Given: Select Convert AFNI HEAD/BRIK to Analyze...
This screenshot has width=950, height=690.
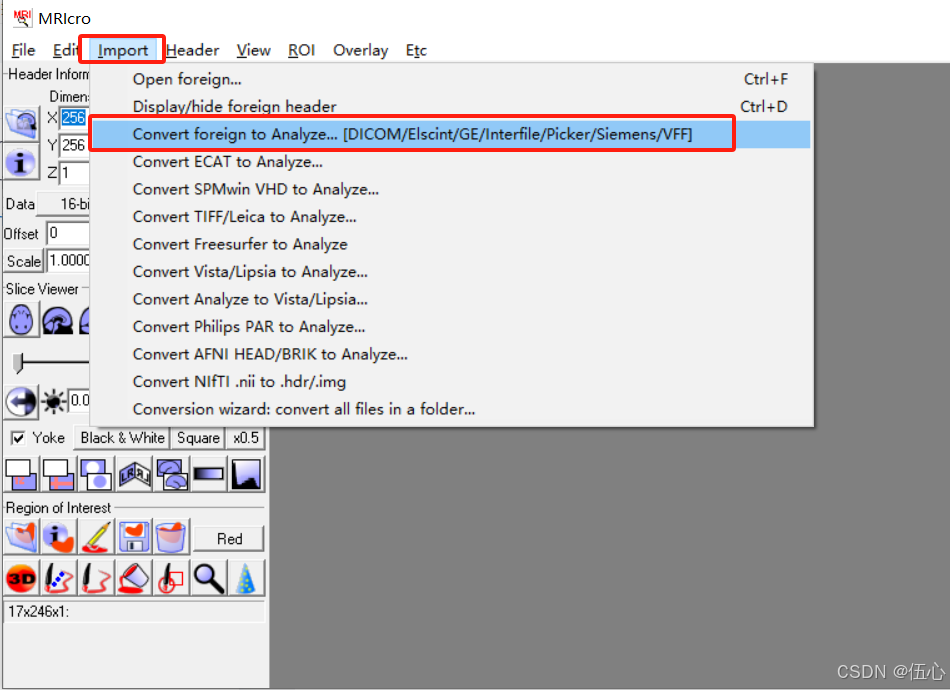Looking at the screenshot, I should click(451, 354).
